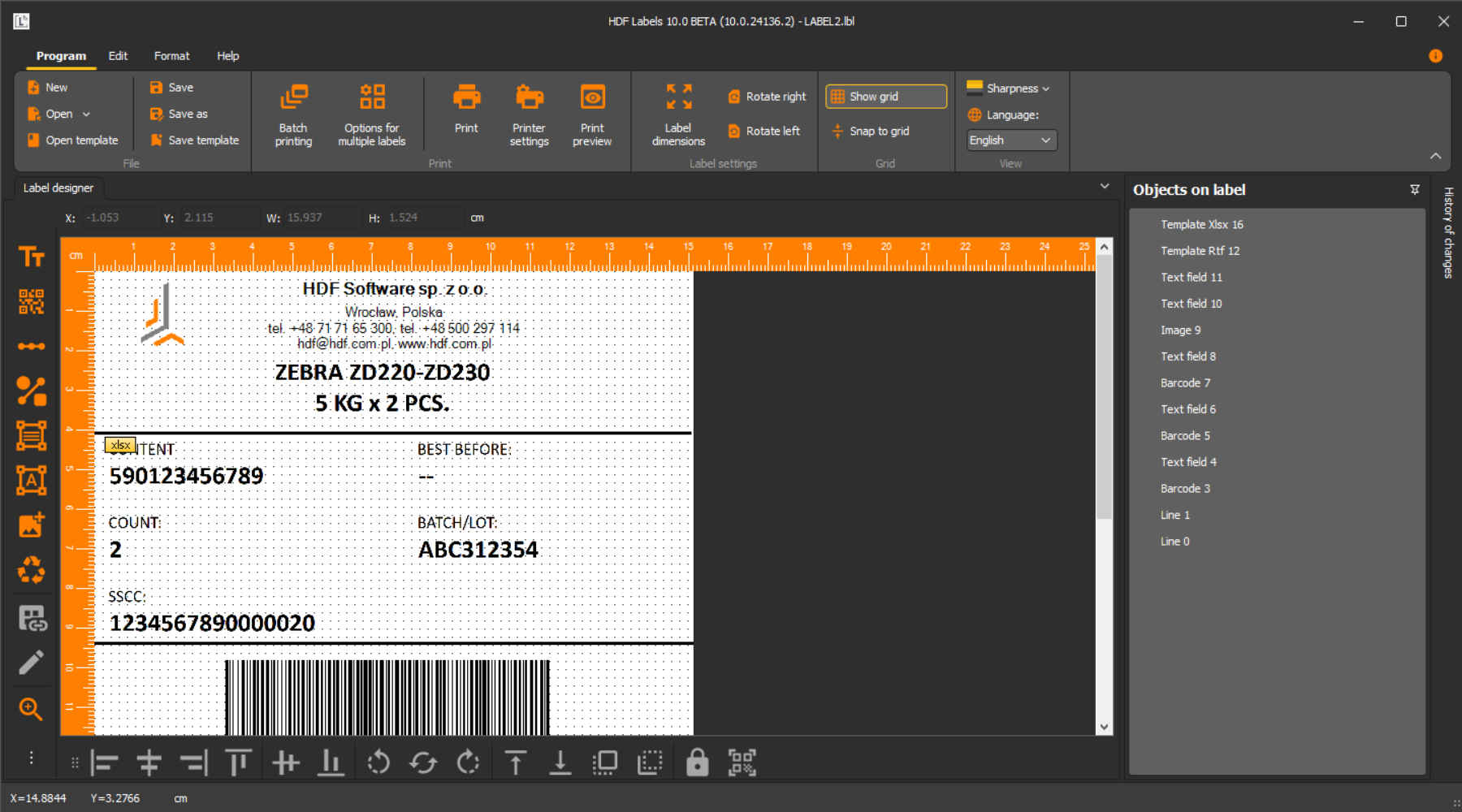This screenshot has width=1462, height=812.
Task: Select the QR code barcode tool
Action: coord(31,301)
